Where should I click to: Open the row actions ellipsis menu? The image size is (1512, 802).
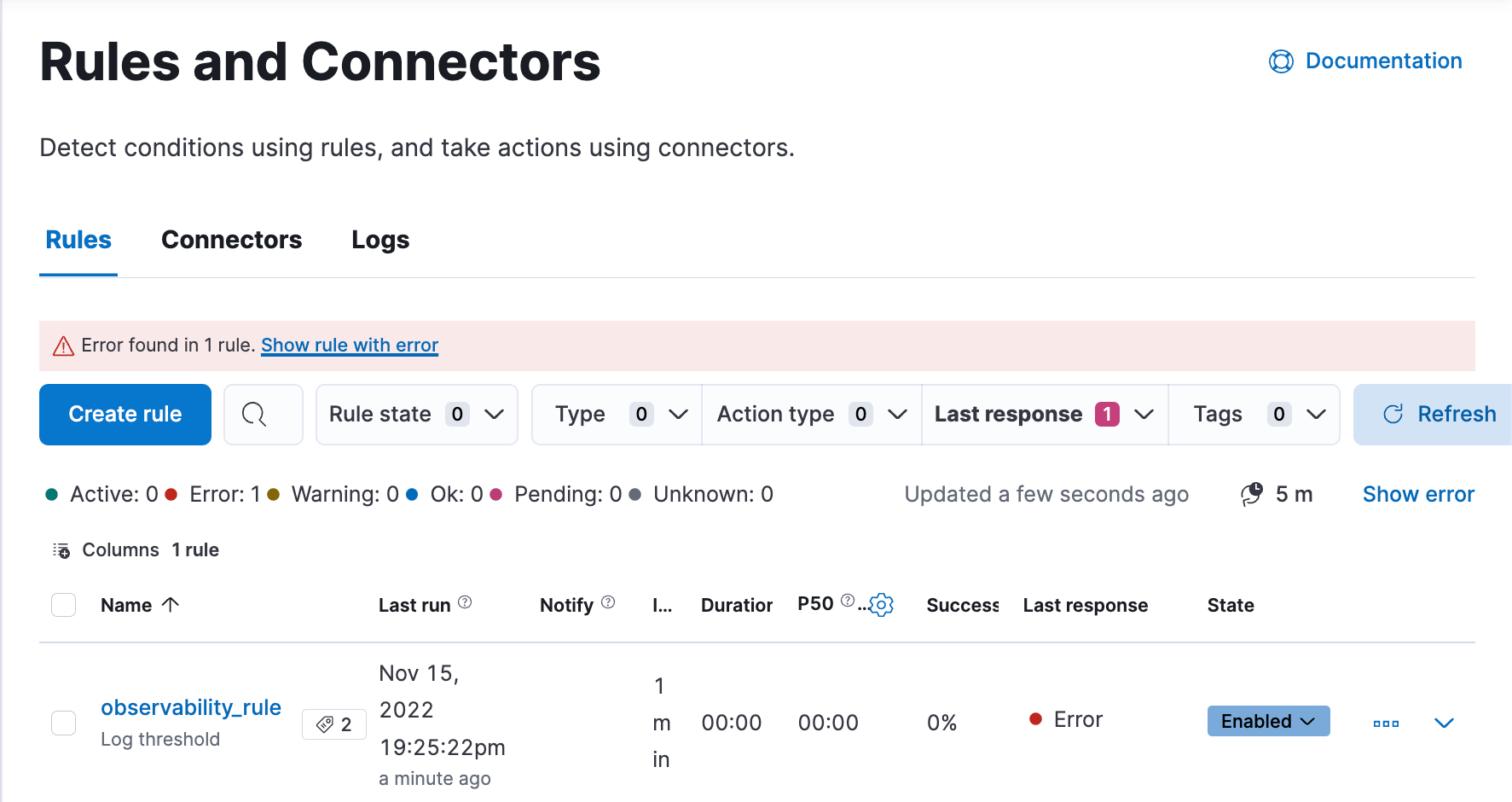coord(1386,724)
